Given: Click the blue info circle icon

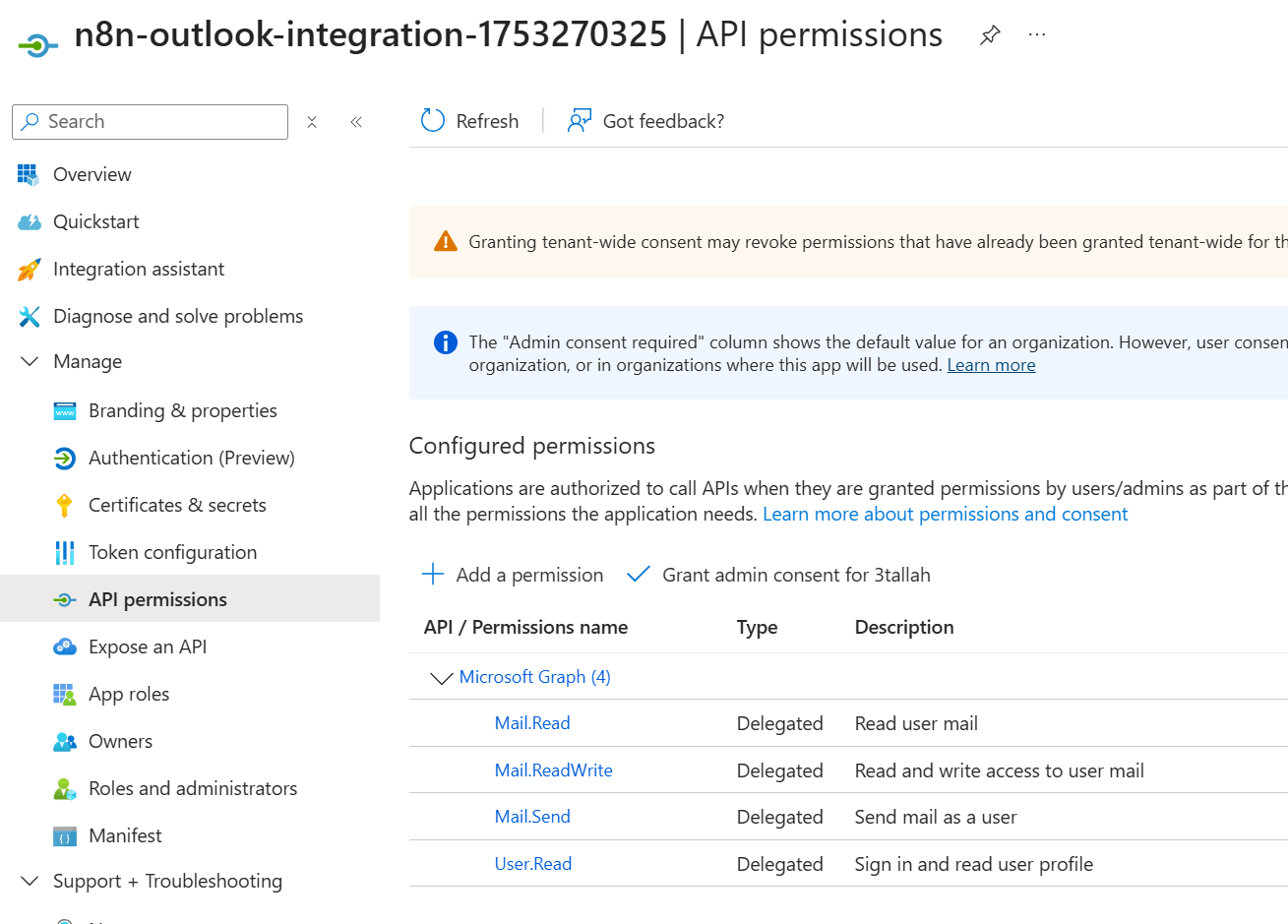Looking at the screenshot, I should (x=446, y=342).
